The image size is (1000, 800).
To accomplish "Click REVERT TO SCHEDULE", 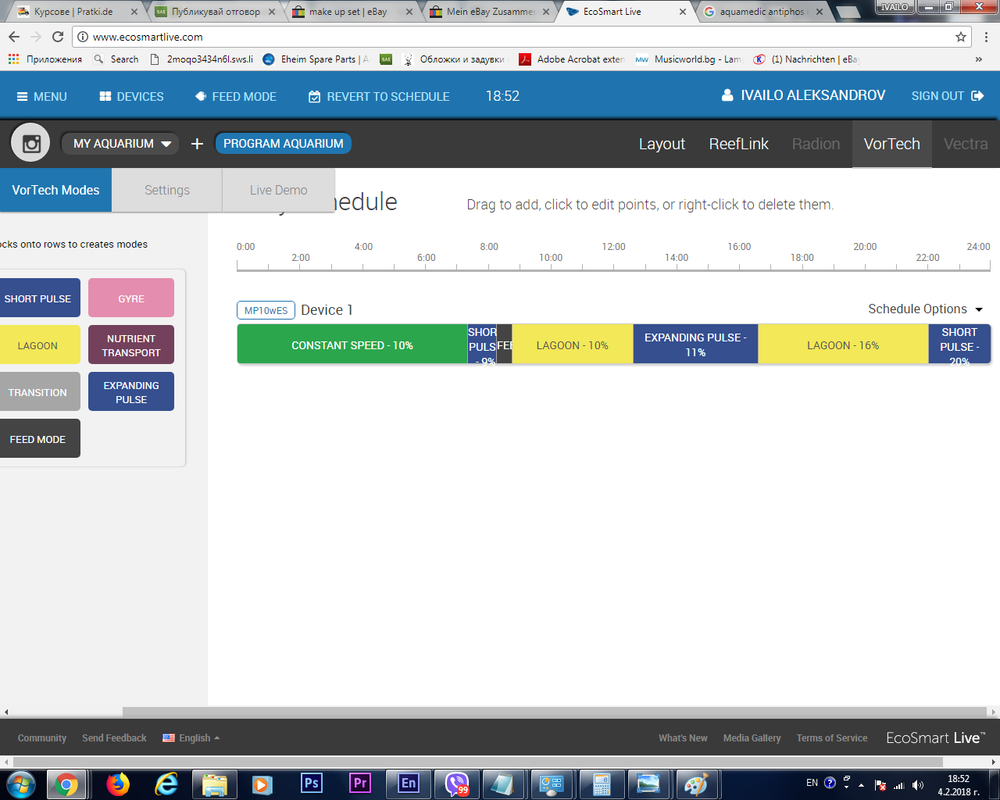I will 379,96.
